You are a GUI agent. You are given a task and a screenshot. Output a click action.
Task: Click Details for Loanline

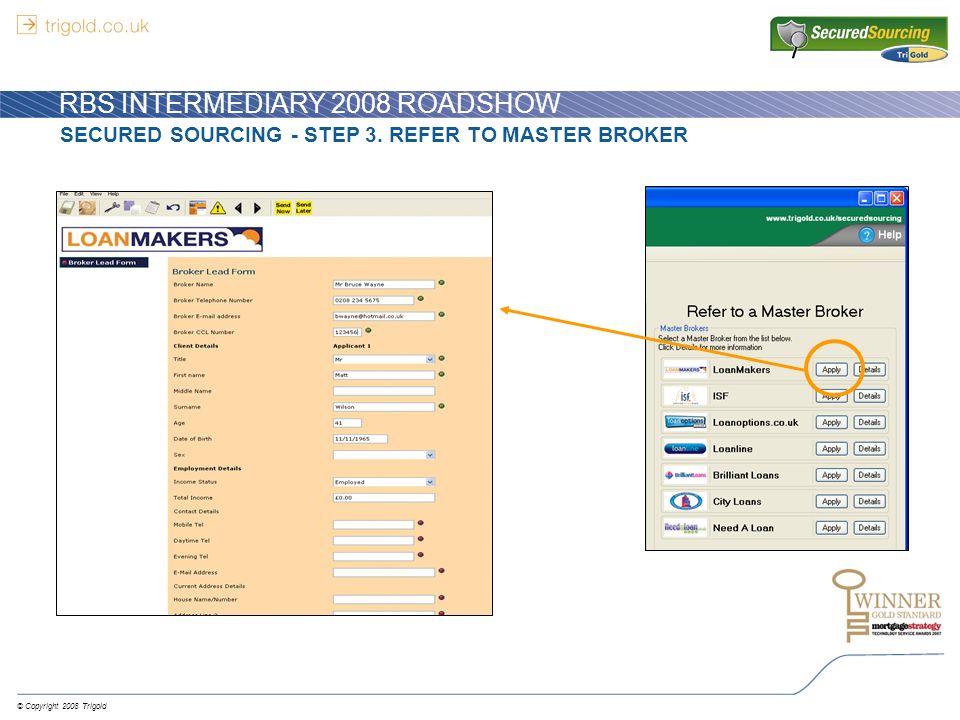[x=869, y=449]
